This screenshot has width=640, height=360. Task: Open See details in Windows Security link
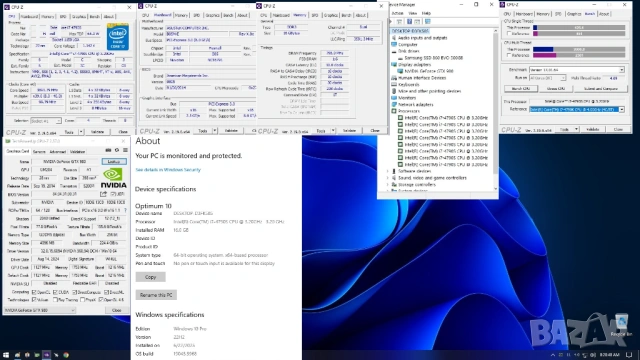(x=168, y=170)
